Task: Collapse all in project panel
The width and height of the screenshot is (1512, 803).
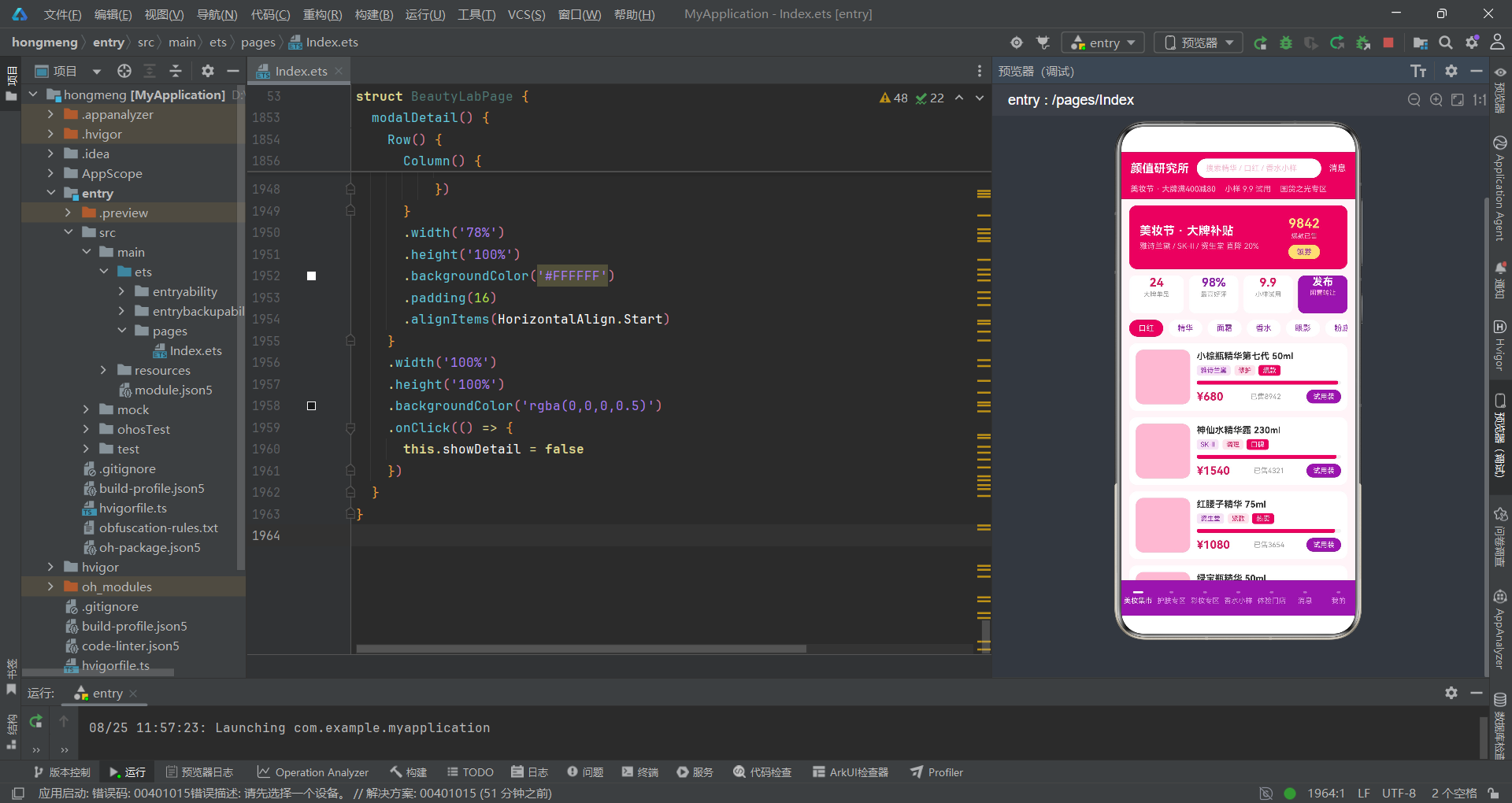Action: [176, 71]
